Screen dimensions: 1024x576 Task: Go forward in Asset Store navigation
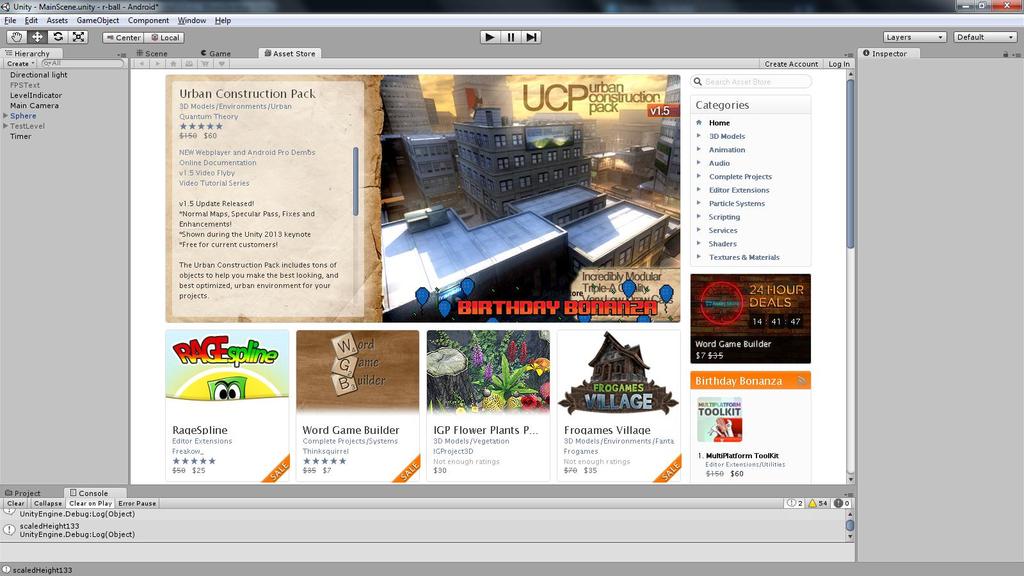coord(157,63)
